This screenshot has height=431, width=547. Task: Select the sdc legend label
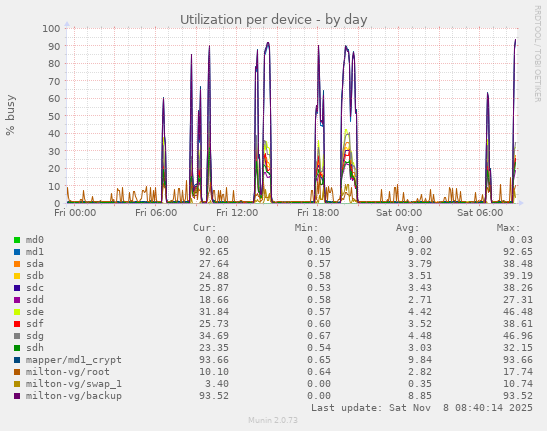pos(35,288)
